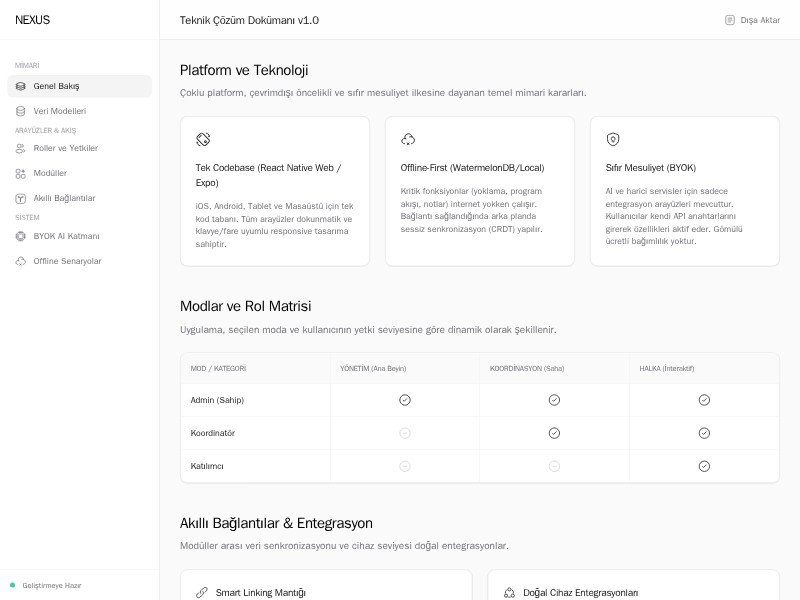800x600 pixels.
Task: Click the Genel Bakış layers icon
Action: click(21, 86)
